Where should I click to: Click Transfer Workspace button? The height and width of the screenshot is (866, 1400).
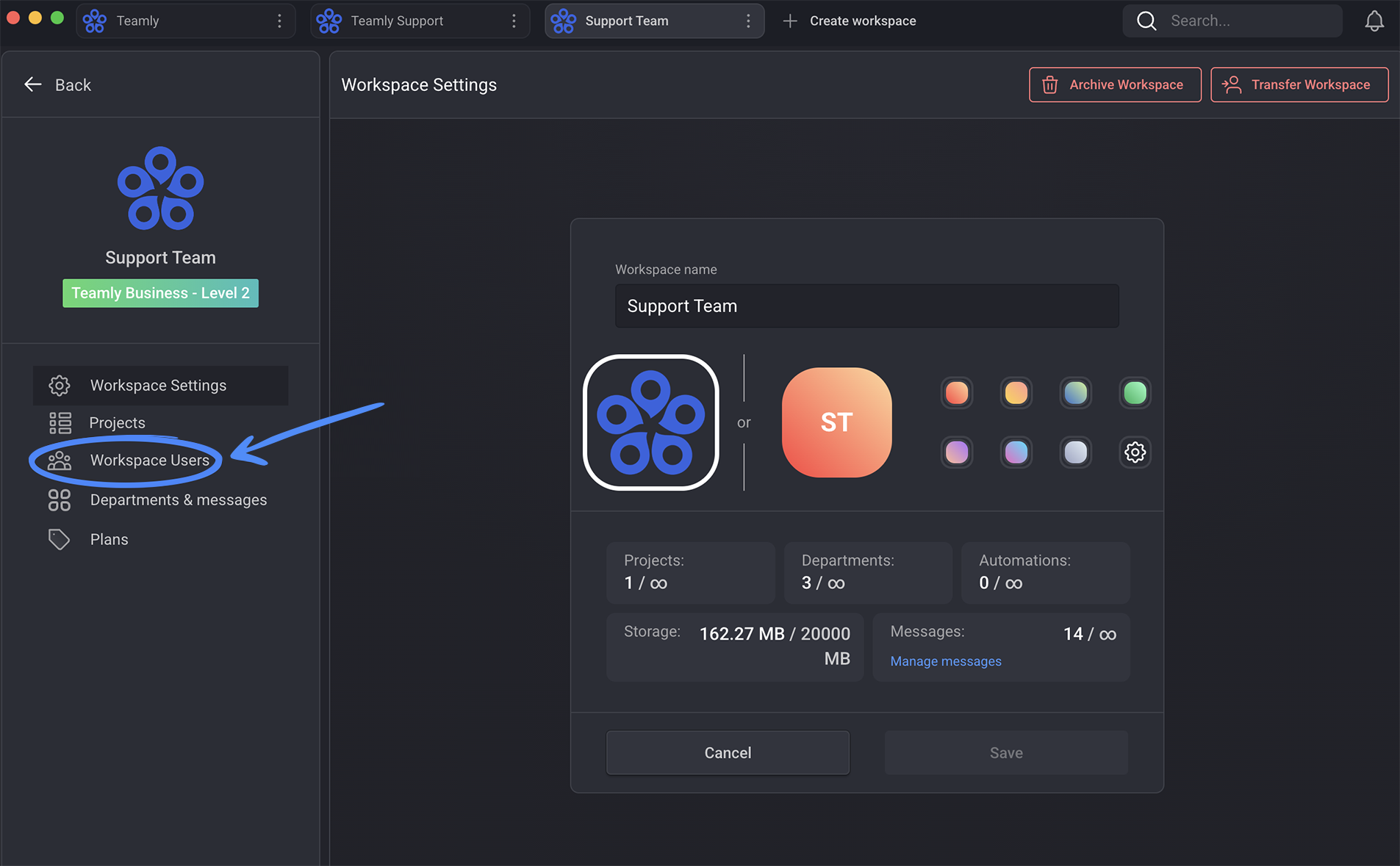point(1299,84)
